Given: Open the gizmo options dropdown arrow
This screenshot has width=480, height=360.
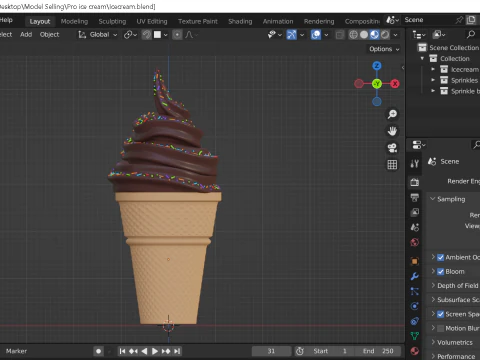Looking at the screenshot, I should tap(302, 35).
